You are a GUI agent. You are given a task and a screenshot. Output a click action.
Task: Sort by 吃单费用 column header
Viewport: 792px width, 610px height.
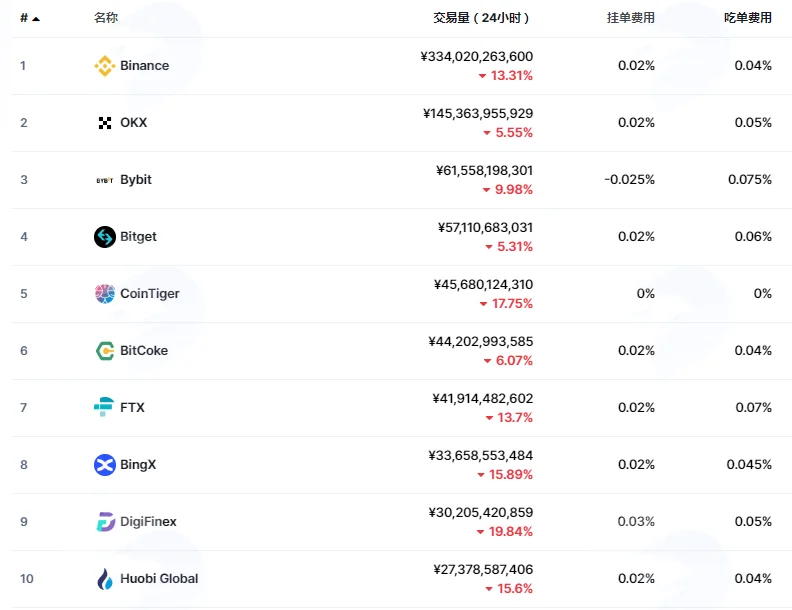click(x=748, y=18)
